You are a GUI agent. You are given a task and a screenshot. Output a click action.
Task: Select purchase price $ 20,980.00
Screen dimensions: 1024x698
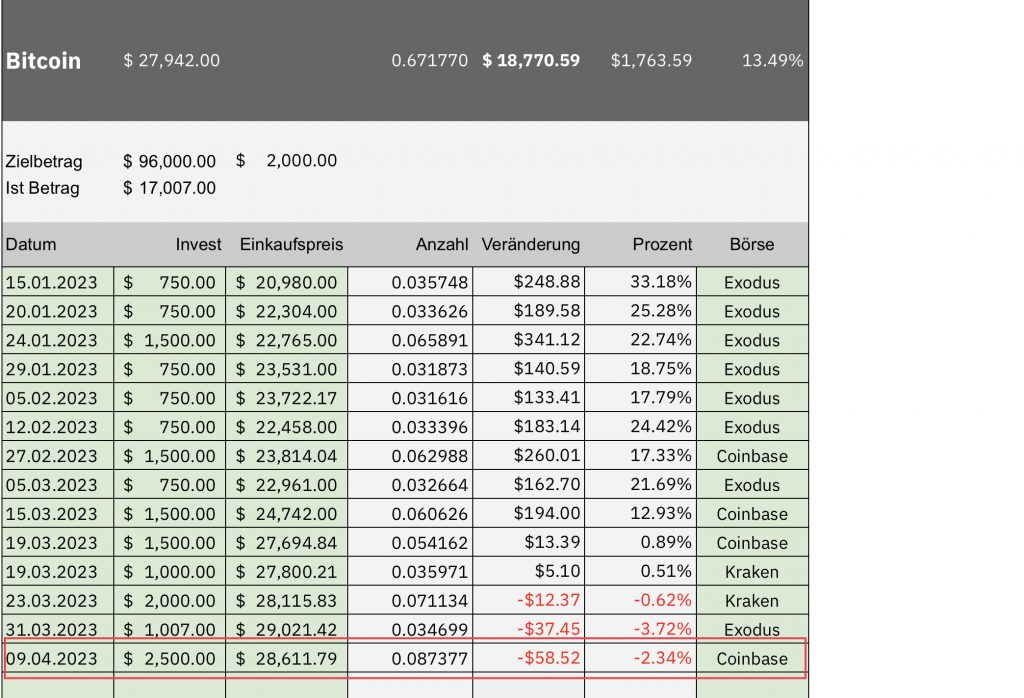(x=286, y=282)
